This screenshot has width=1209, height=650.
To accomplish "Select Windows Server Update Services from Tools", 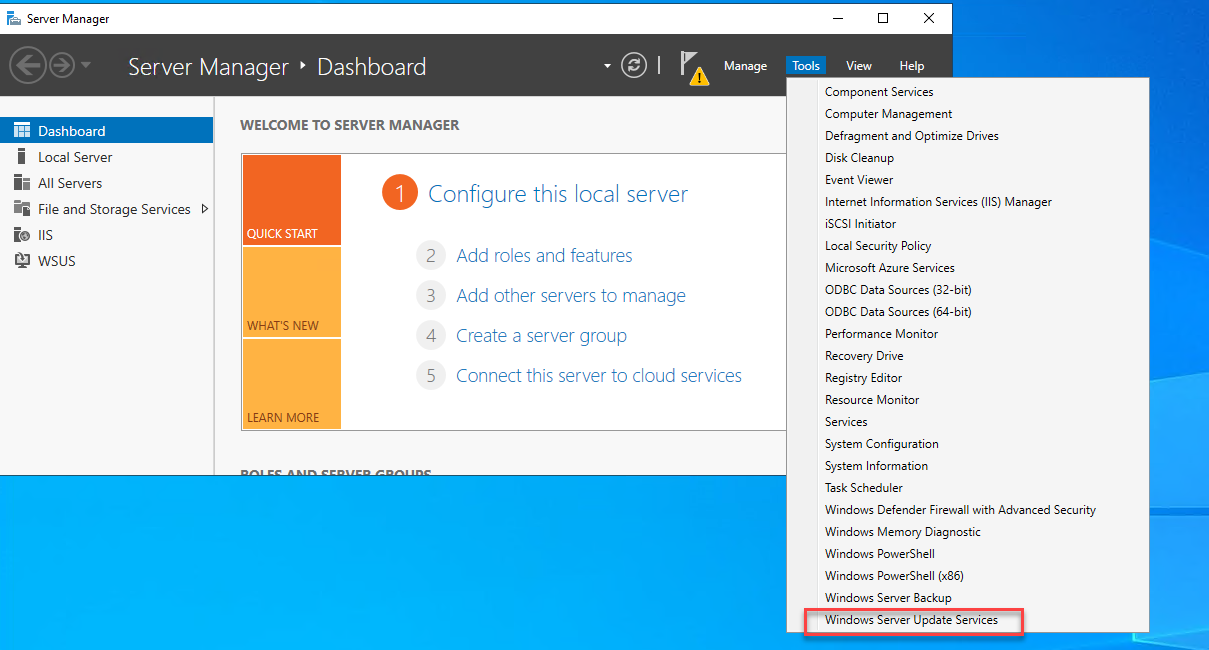I will click(x=912, y=620).
